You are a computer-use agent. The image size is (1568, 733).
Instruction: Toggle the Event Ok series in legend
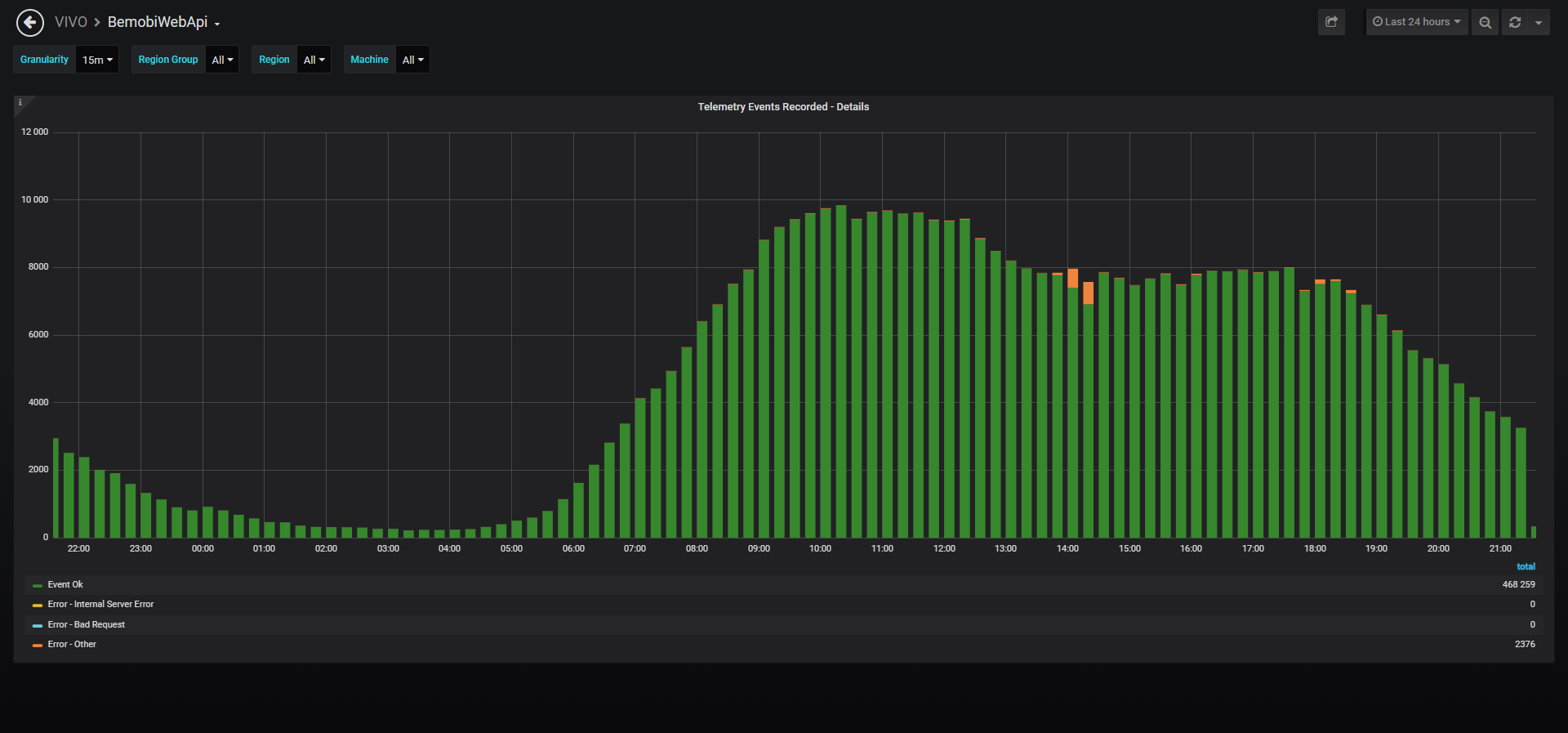65,584
